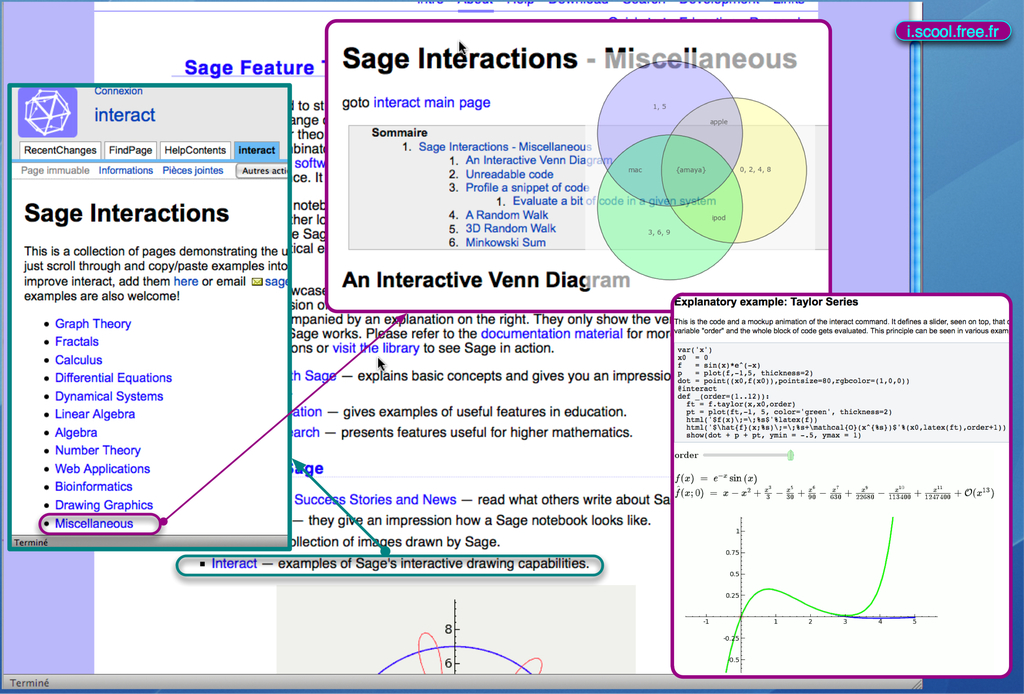1024x694 pixels.
Task: Click the '0, 2, 4, 8' Venn region label
Action: tap(755, 170)
